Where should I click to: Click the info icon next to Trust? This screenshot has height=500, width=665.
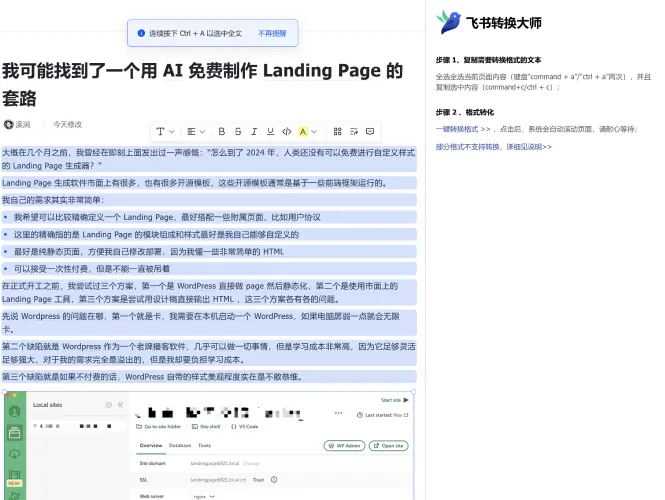(274, 480)
